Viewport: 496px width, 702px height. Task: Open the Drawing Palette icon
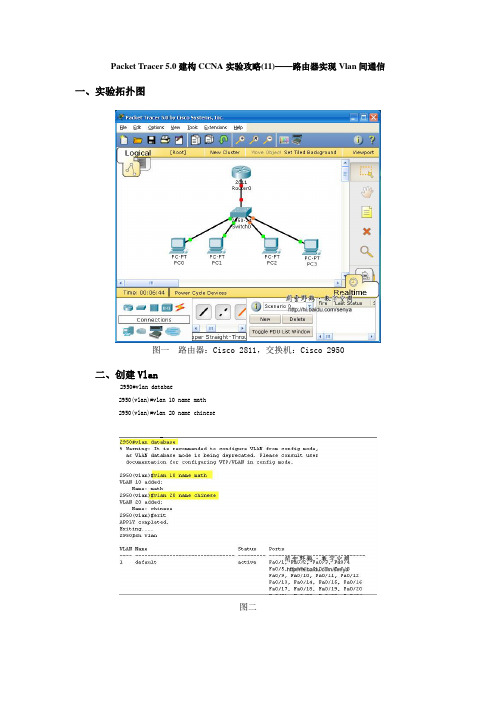point(284,140)
